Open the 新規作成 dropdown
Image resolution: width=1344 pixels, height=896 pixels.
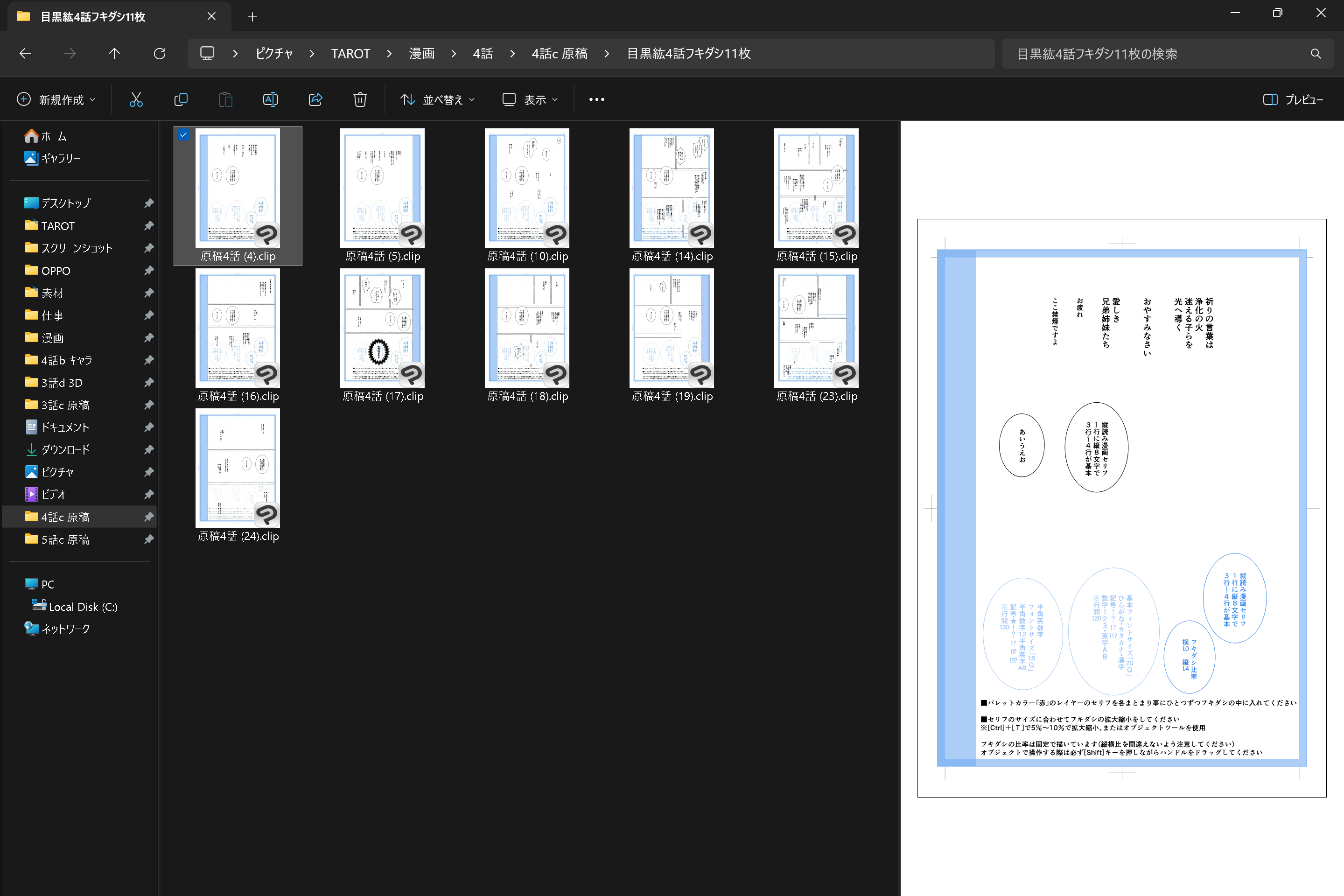56,99
